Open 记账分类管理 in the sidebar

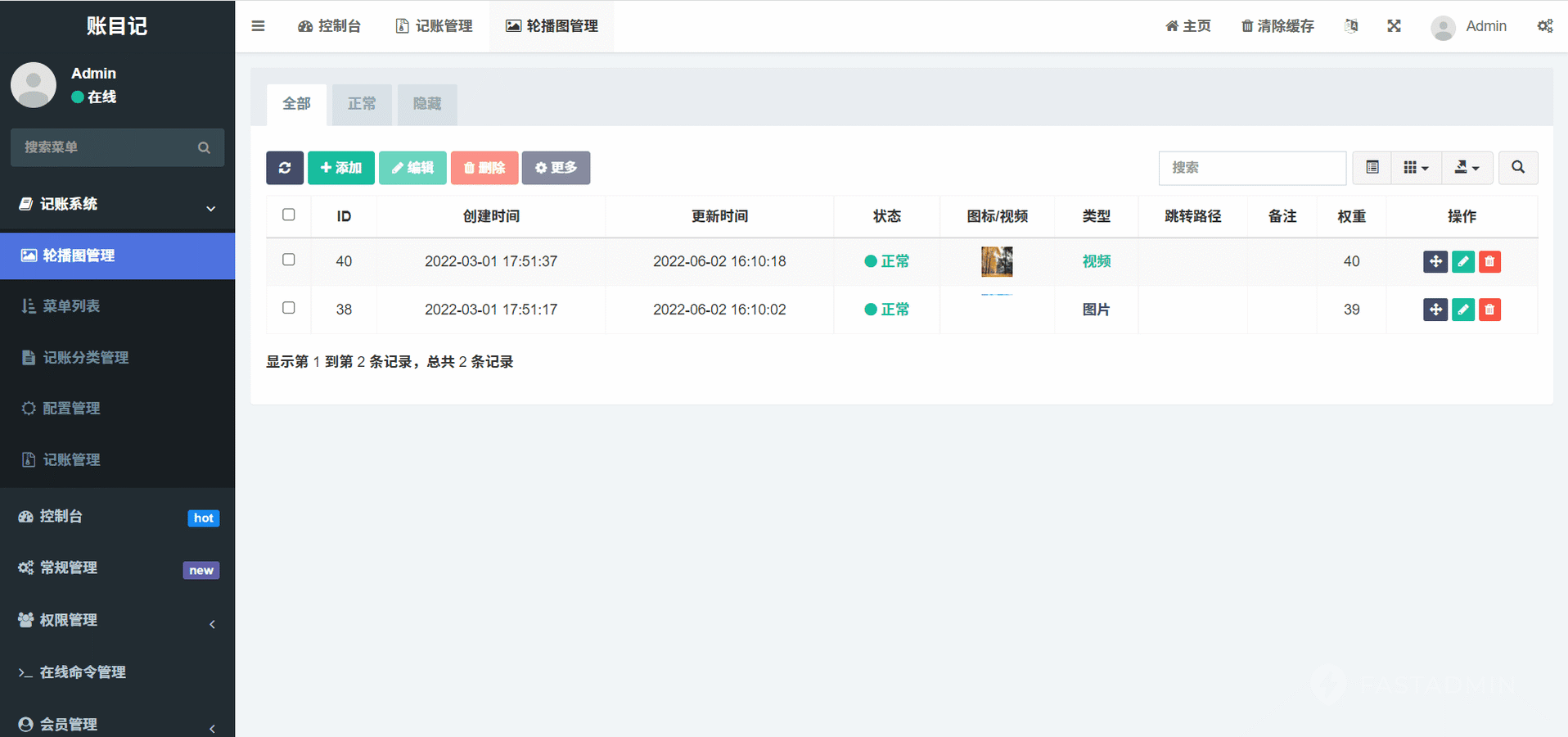point(85,358)
